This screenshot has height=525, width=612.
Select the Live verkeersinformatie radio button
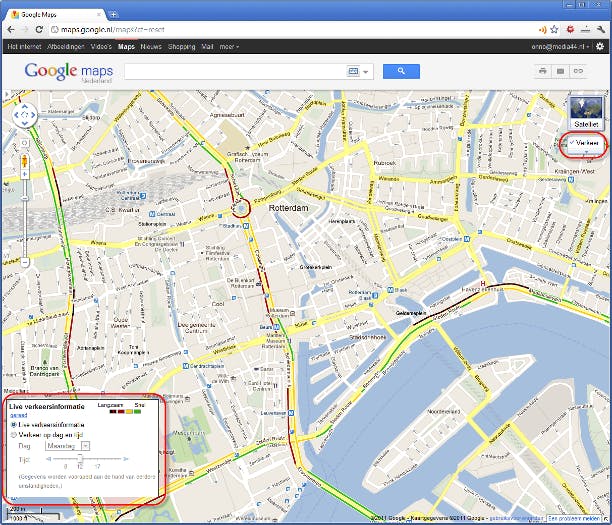tap(13, 424)
